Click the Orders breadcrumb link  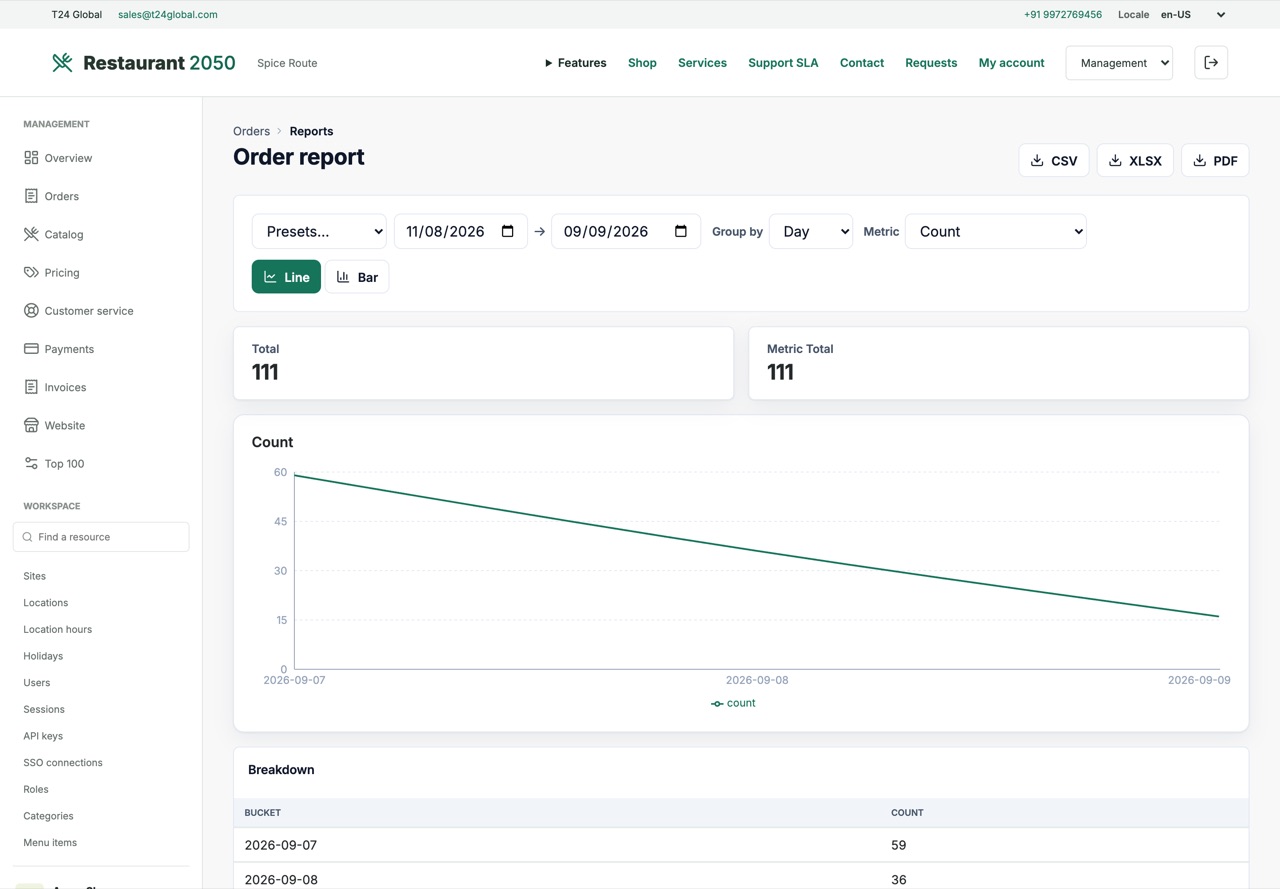(251, 131)
